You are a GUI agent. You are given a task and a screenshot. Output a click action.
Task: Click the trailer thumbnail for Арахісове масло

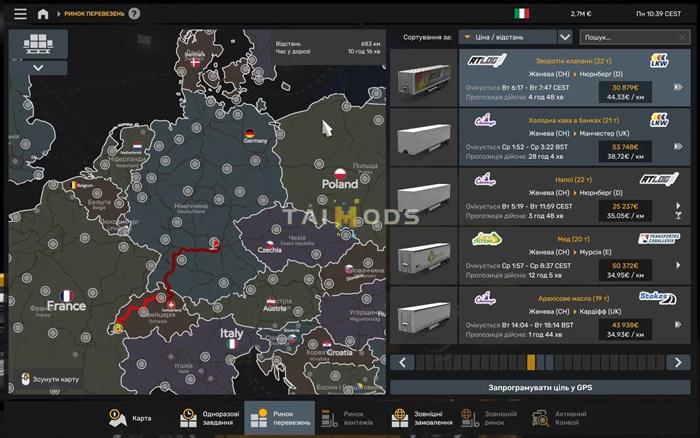pyautogui.click(x=424, y=315)
